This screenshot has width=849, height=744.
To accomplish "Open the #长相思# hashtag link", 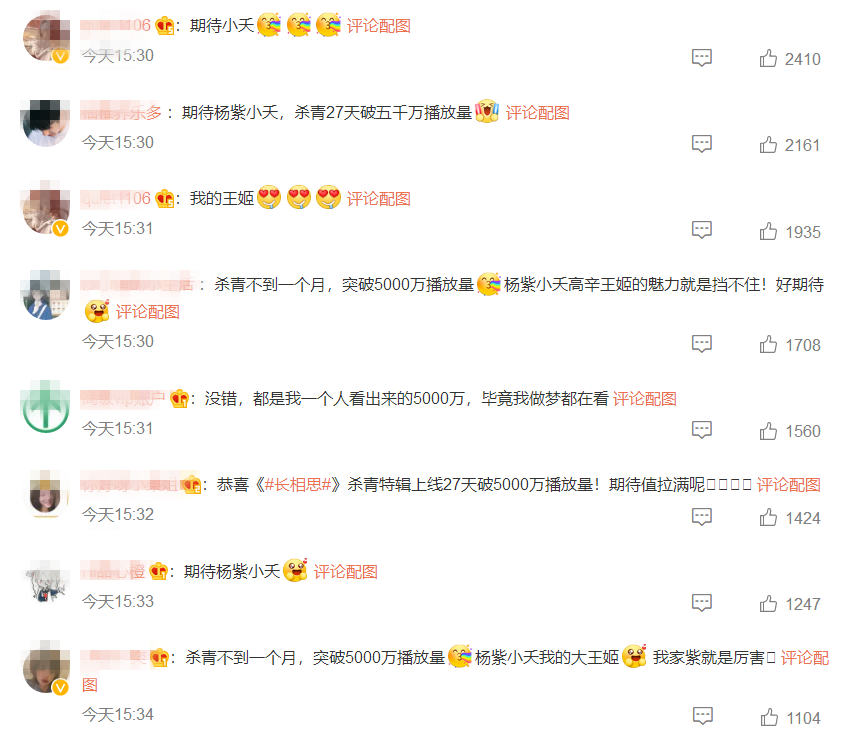I will coord(297,484).
